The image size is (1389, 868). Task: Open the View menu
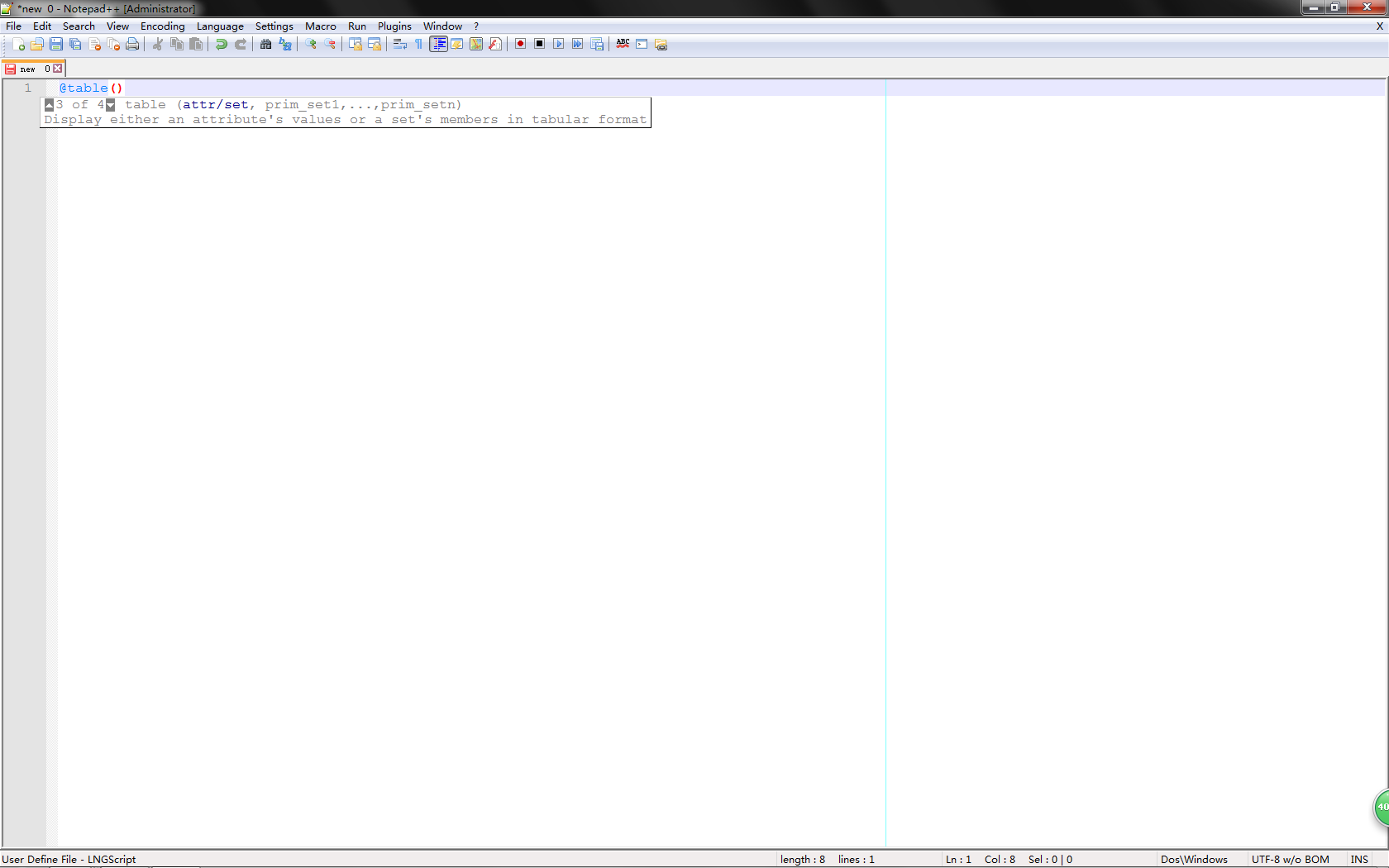[117, 26]
